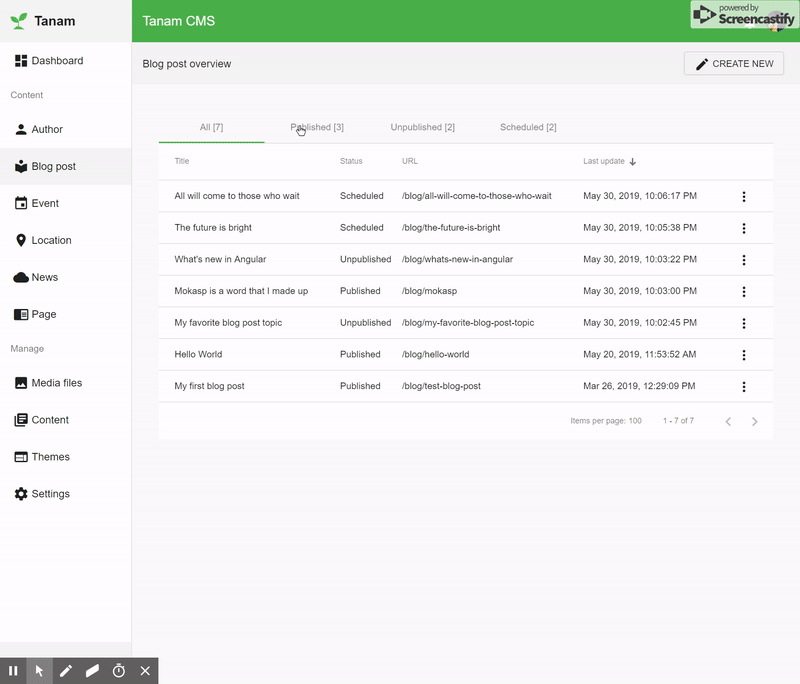Open Dashboard via its grid icon
This screenshot has height=684, width=800.
(21, 61)
